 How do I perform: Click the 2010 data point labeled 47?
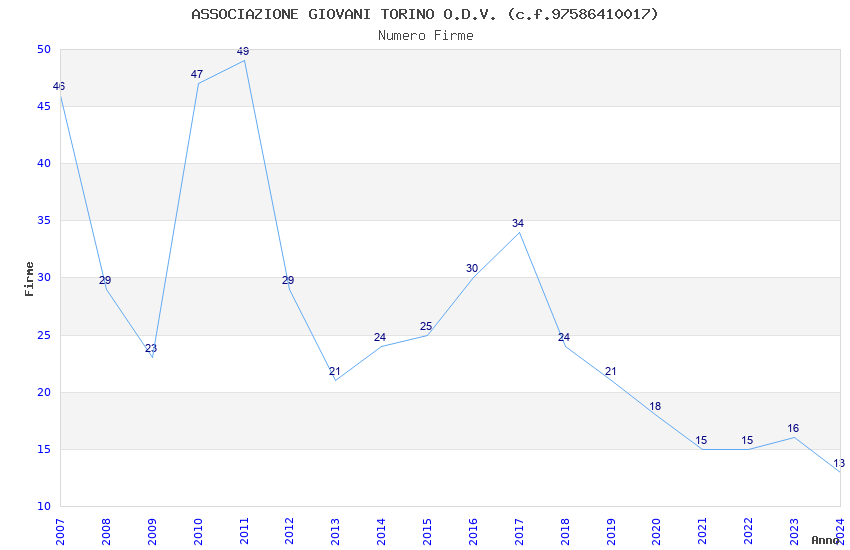coord(197,74)
